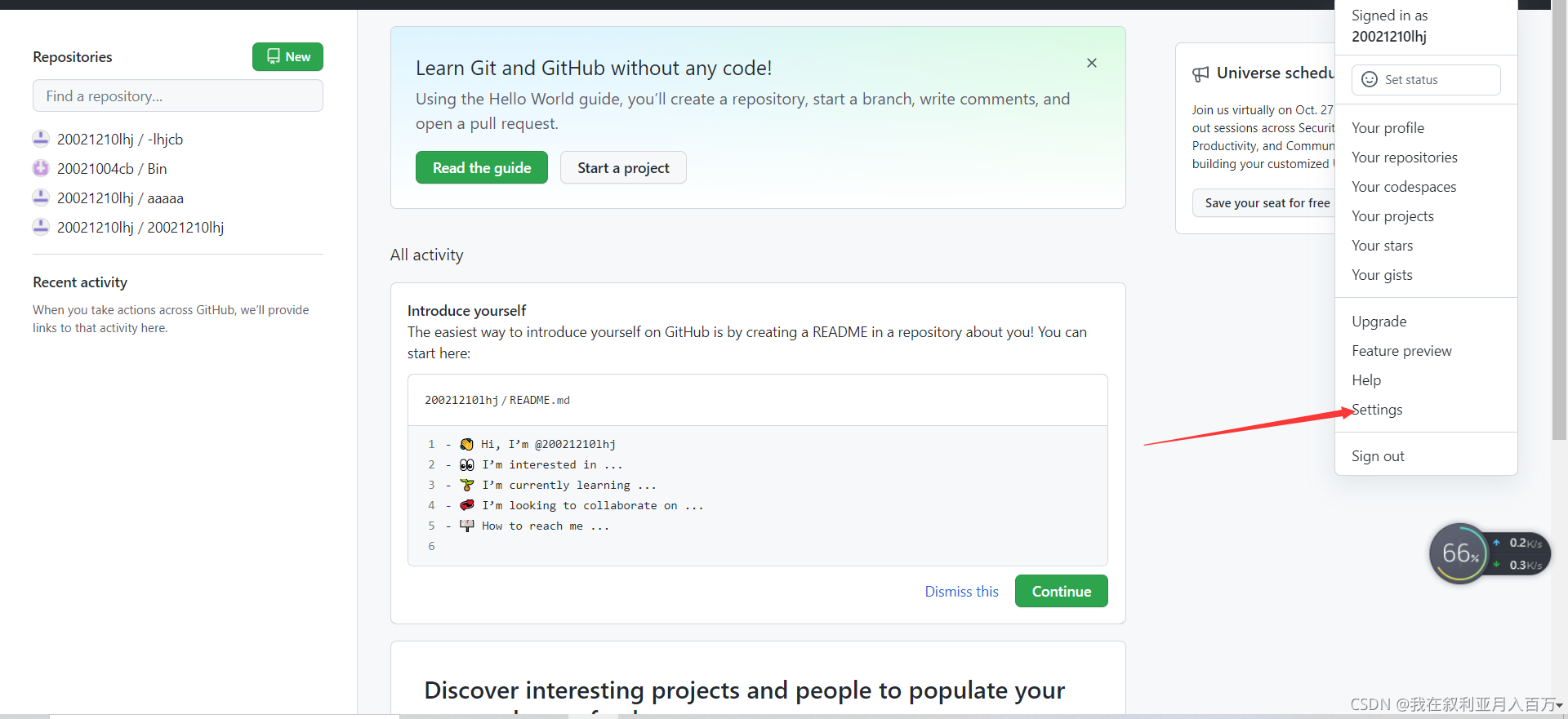Dismiss the Learn Git banner with X
The width and height of the screenshot is (1568, 719).
pyautogui.click(x=1092, y=63)
